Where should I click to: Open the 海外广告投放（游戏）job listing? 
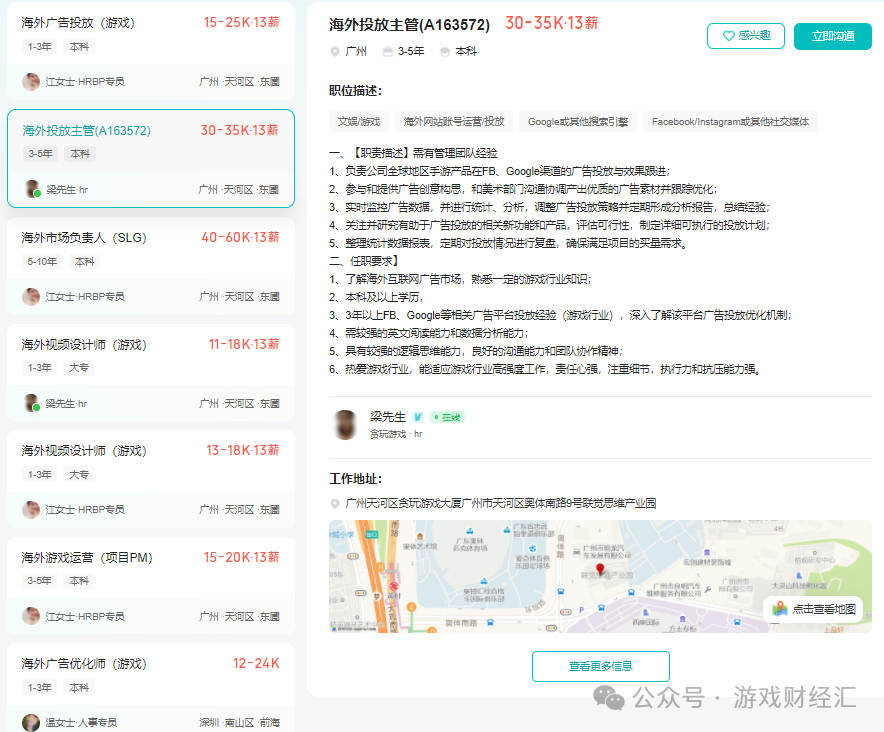78,23
